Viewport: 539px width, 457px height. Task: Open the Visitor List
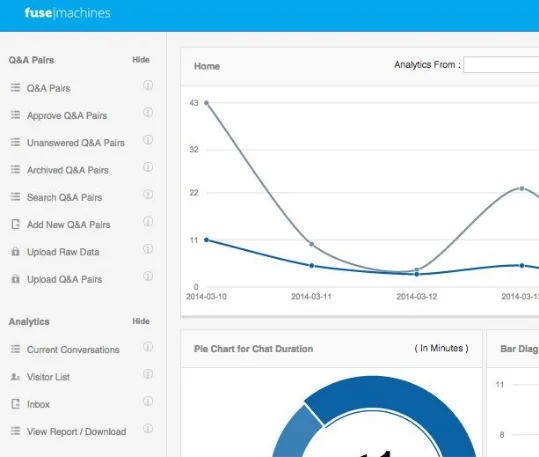(x=48, y=377)
